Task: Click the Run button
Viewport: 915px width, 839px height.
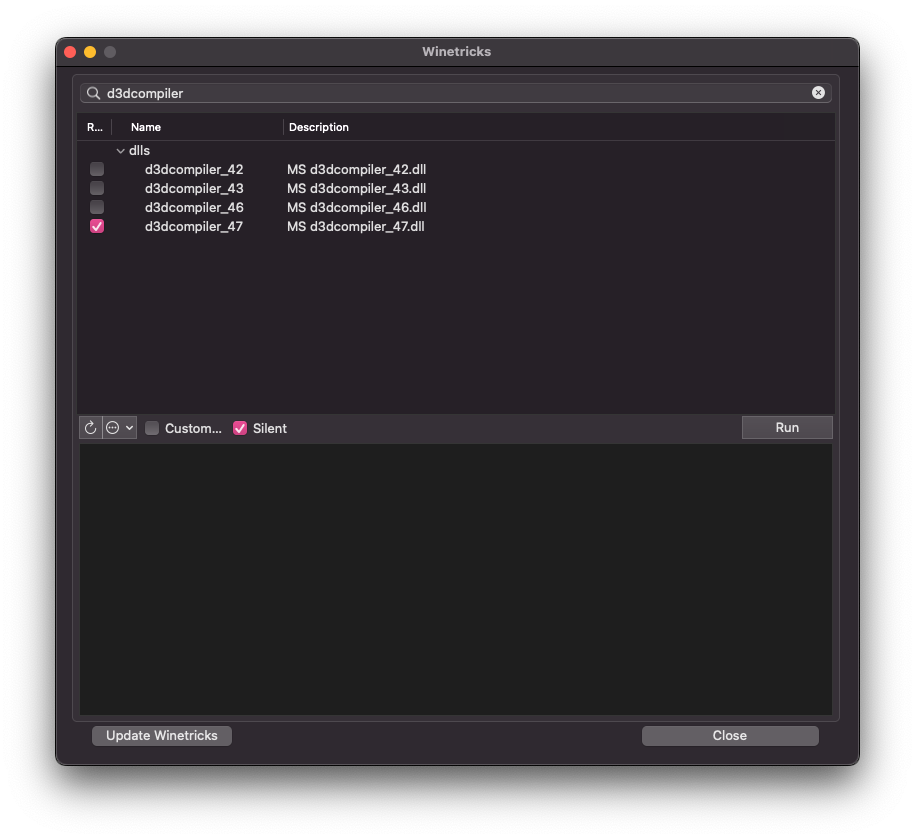Action: click(x=787, y=428)
